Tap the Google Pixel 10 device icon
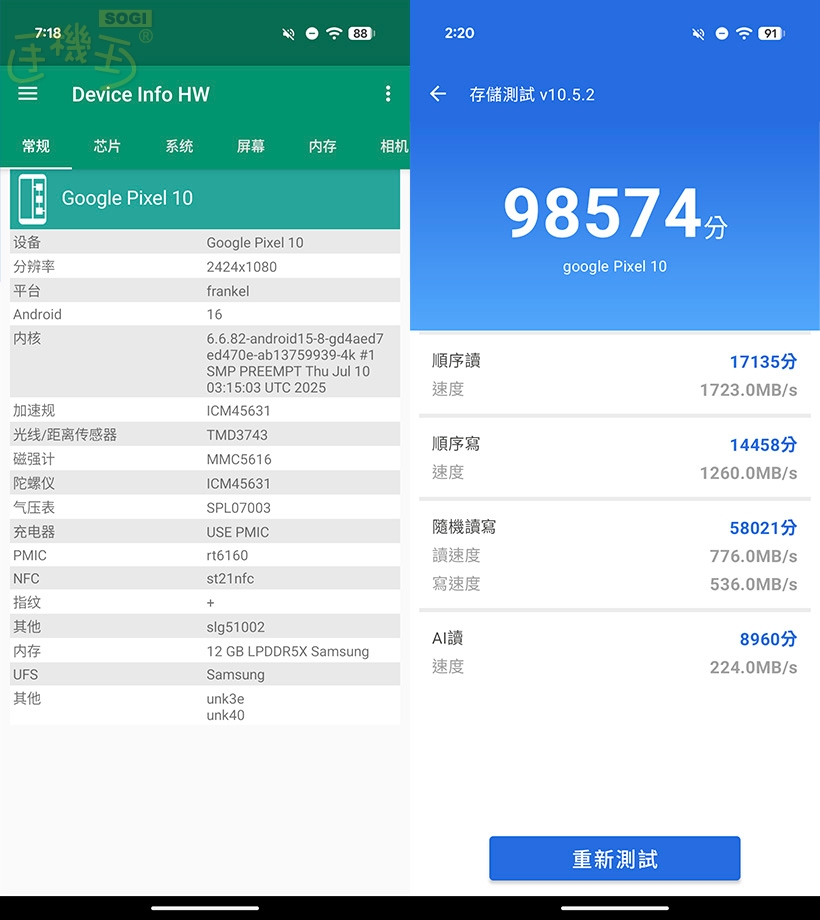The width and height of the screenshot is (820, 920). click(x=33, y=199)
